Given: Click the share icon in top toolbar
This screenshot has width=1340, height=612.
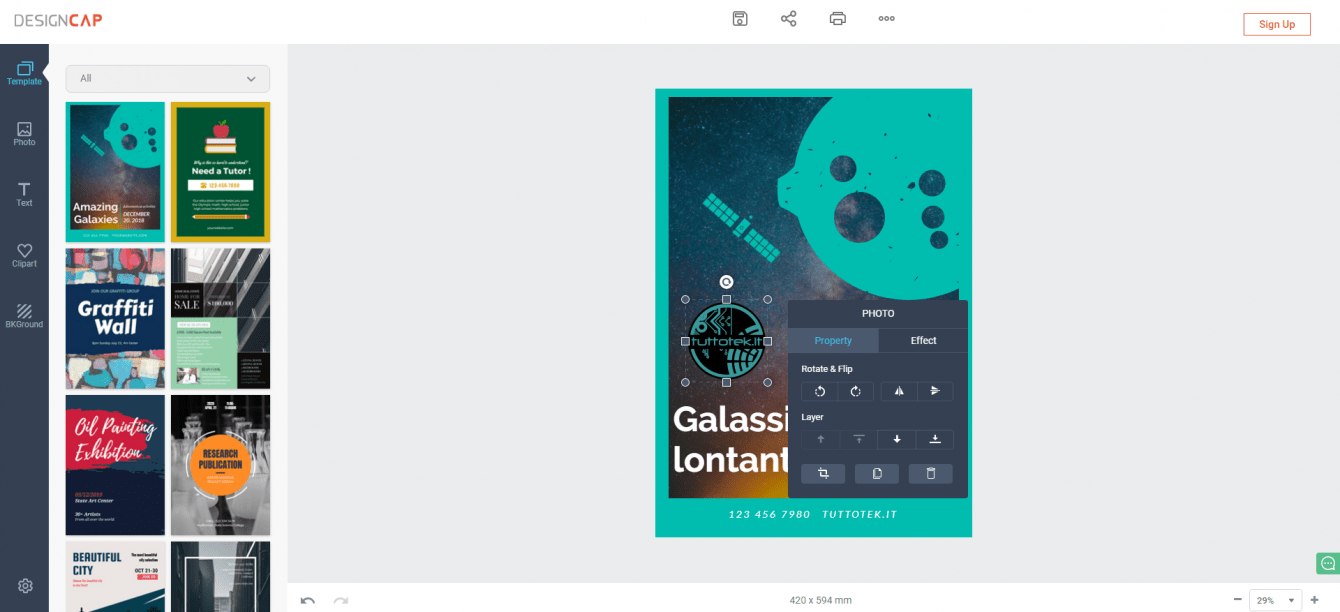Looking at the screenshot, I should click(789, 19).
